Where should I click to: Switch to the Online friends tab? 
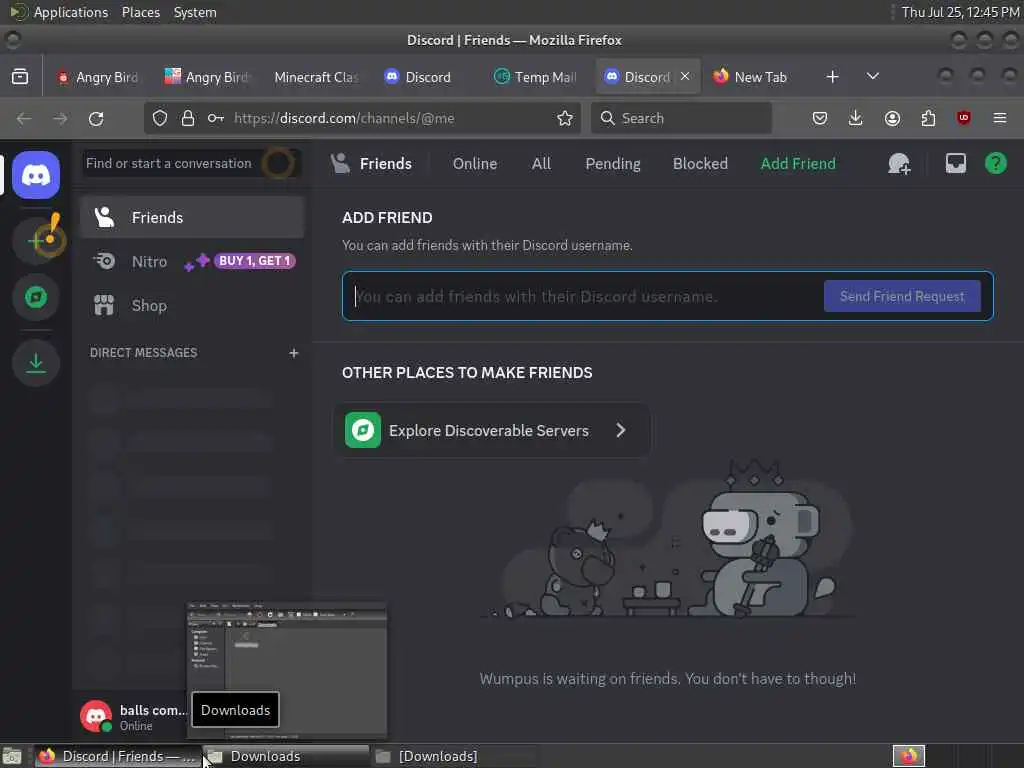point(475,164)
